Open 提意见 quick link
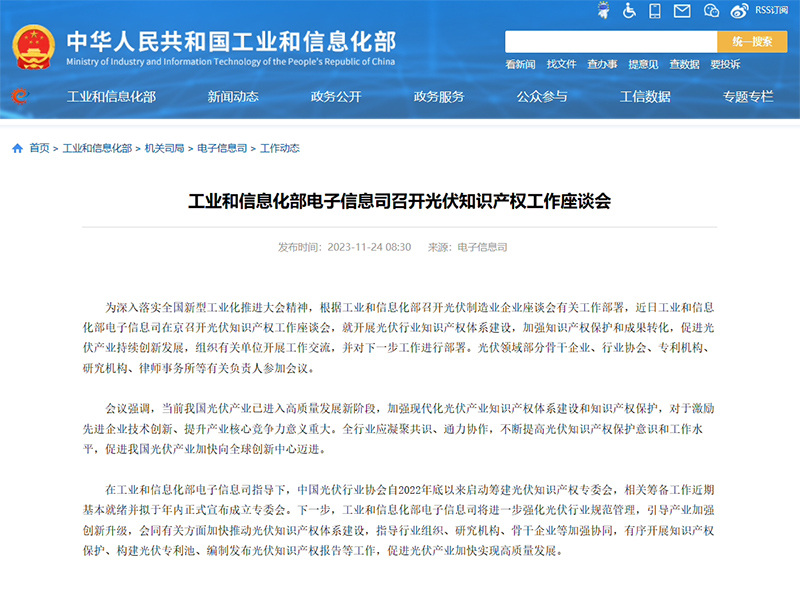Screen dimensions: 800x594 coord(643,64)
